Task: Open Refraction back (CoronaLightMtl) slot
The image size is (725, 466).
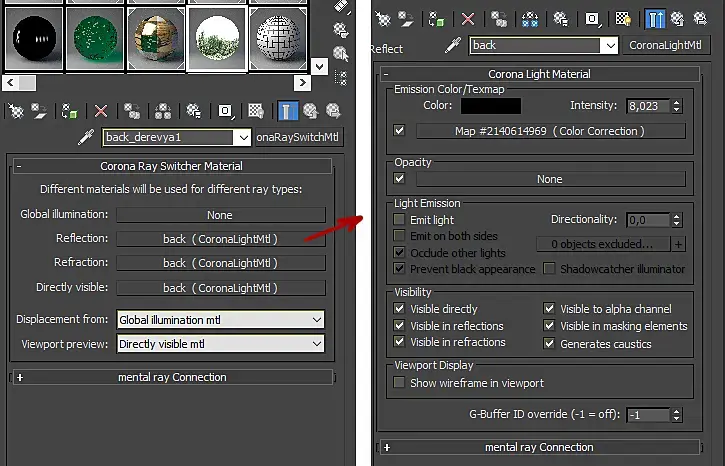Action: [221, 263]
